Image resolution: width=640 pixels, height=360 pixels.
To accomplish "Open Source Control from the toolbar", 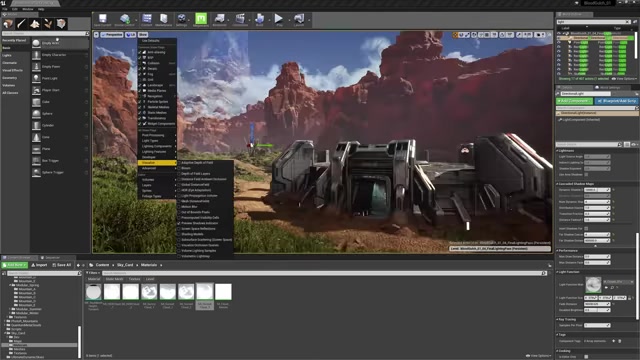I will coord(125,20).
